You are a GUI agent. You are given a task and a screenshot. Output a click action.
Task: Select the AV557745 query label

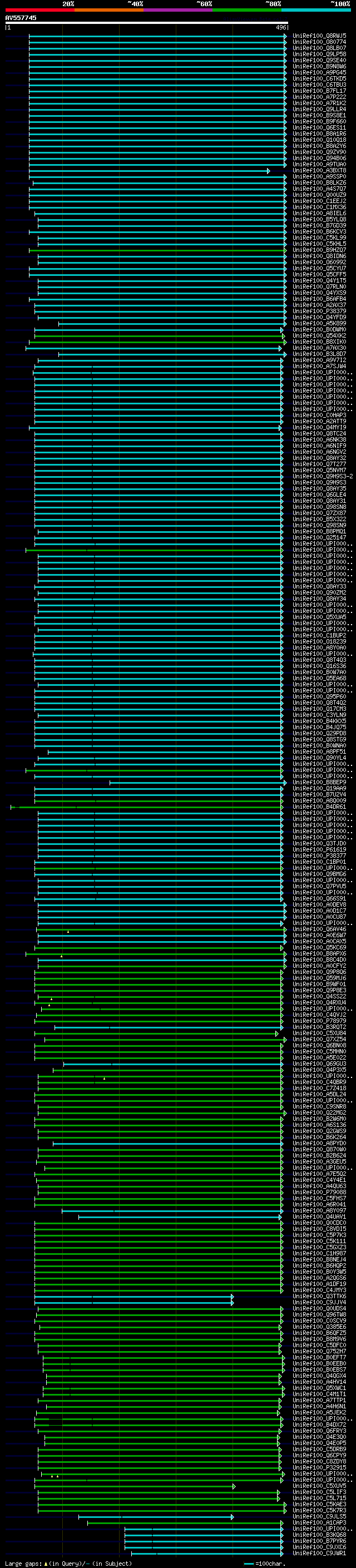[21, 18]
